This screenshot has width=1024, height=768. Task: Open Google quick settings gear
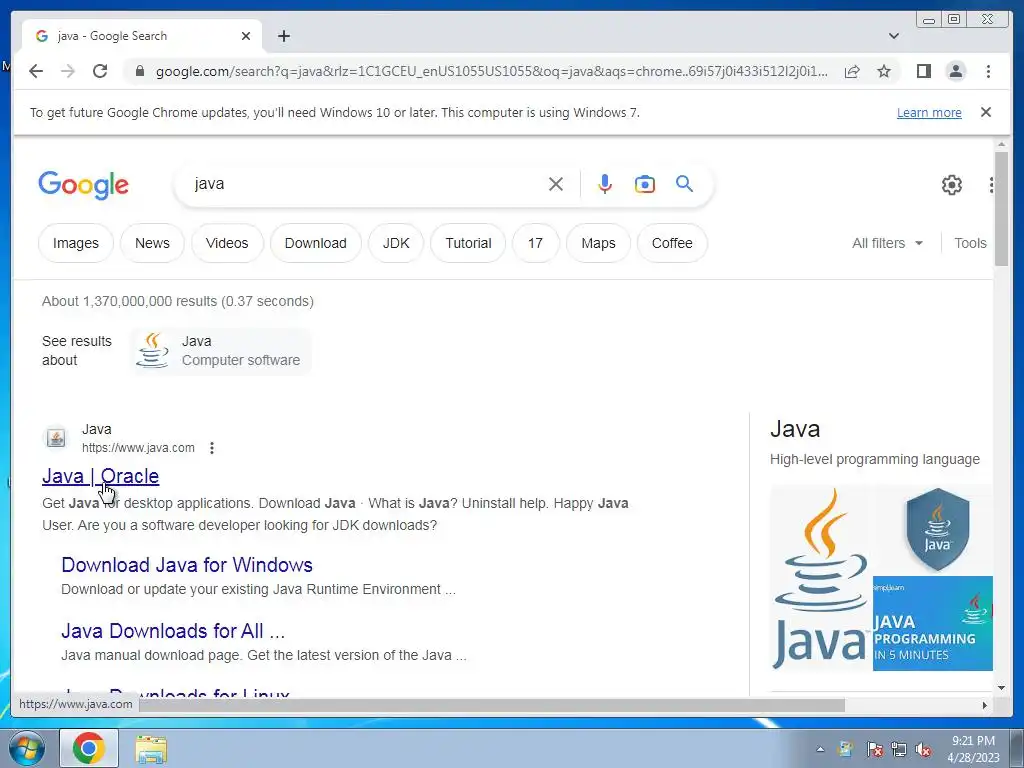coord(952,185)
